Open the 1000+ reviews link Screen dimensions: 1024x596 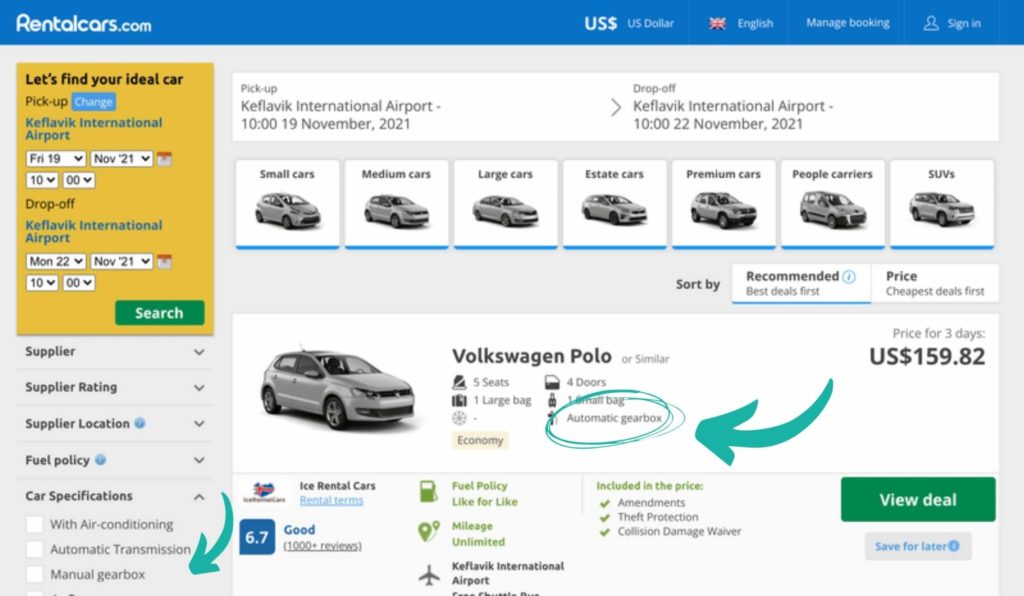[323, 546]
